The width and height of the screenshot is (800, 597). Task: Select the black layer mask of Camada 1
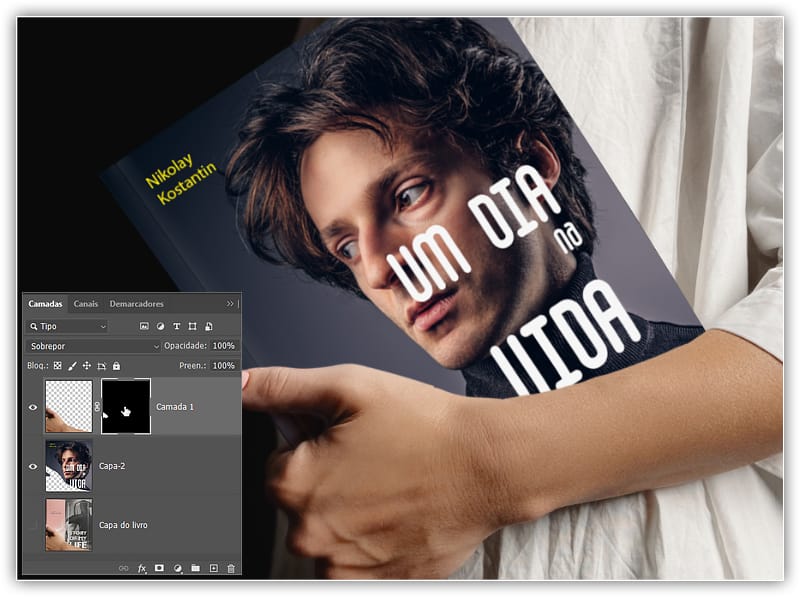126,406
